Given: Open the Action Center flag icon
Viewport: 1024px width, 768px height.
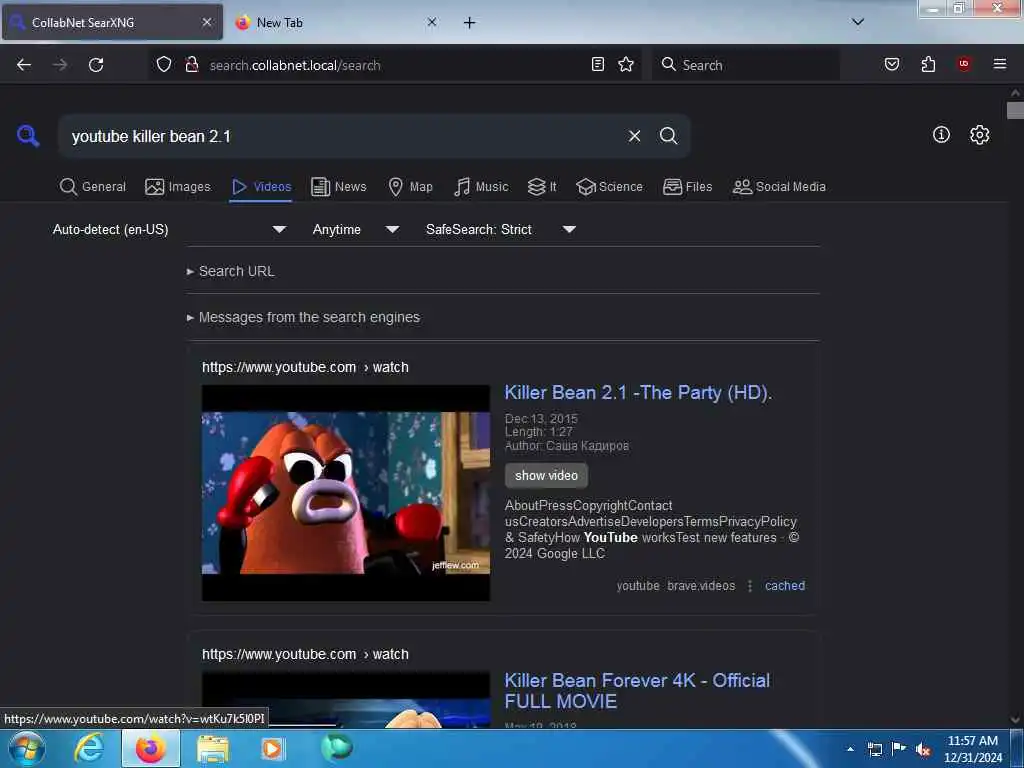Looking at the screenshot, I should pyautogui.click(x=899, y=749).
